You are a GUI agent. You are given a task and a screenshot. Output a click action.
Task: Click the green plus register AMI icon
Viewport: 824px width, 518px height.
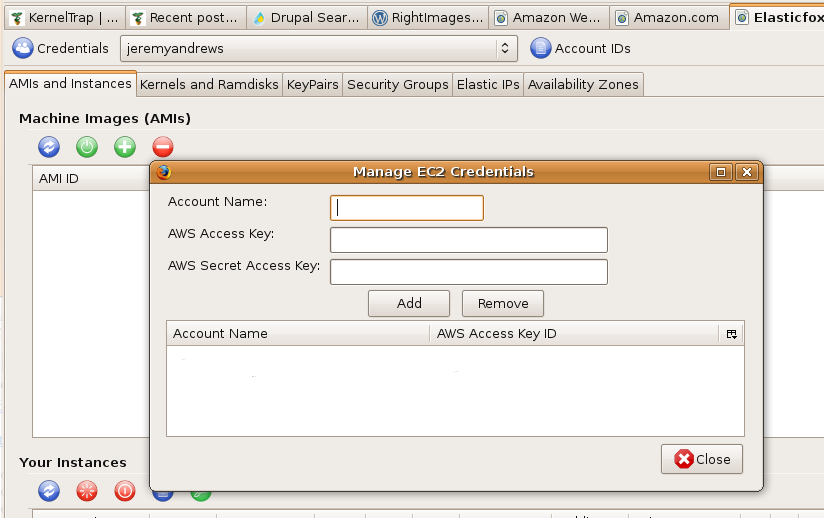point(125,147)
